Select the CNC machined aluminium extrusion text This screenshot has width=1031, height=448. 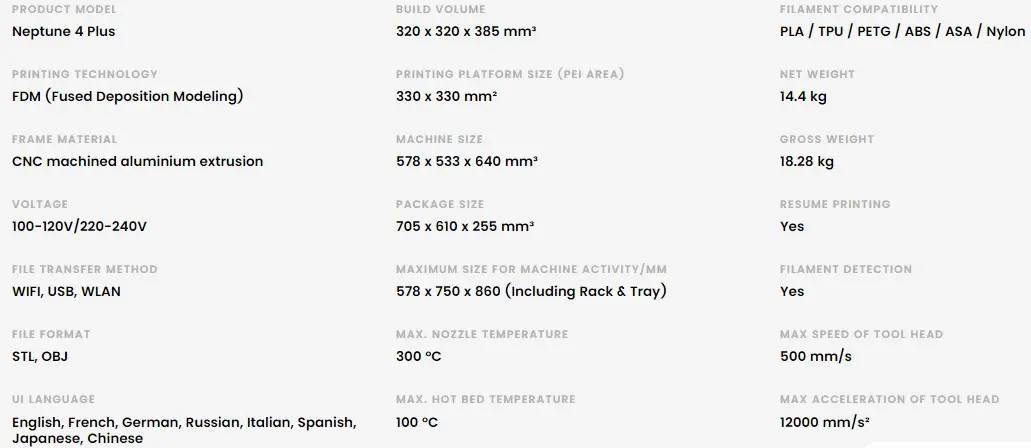coord(137,161)
